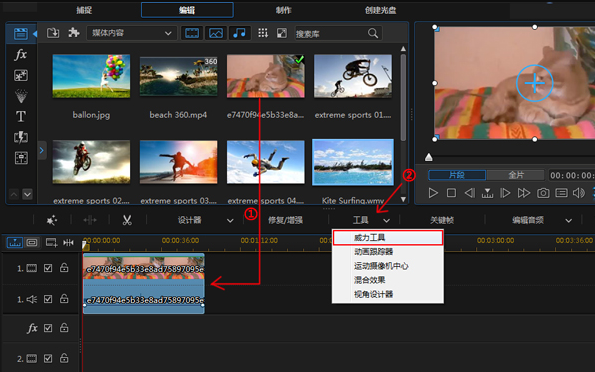Select the ballon.jpg thumbnail
595x372 pixels.
point(91,76)
